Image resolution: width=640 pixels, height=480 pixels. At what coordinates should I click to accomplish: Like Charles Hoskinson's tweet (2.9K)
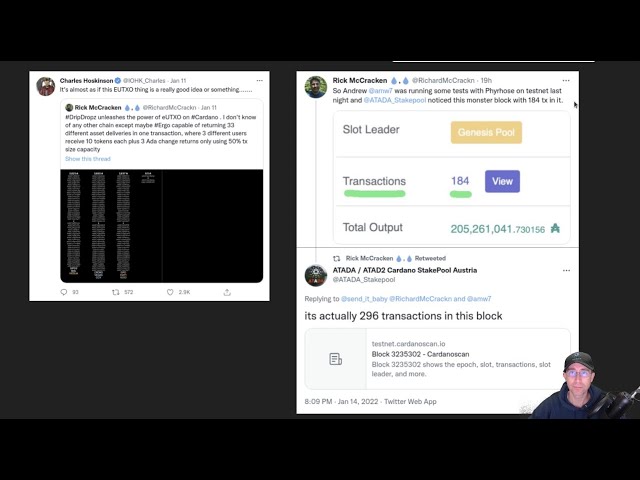(x=170, y=292)
